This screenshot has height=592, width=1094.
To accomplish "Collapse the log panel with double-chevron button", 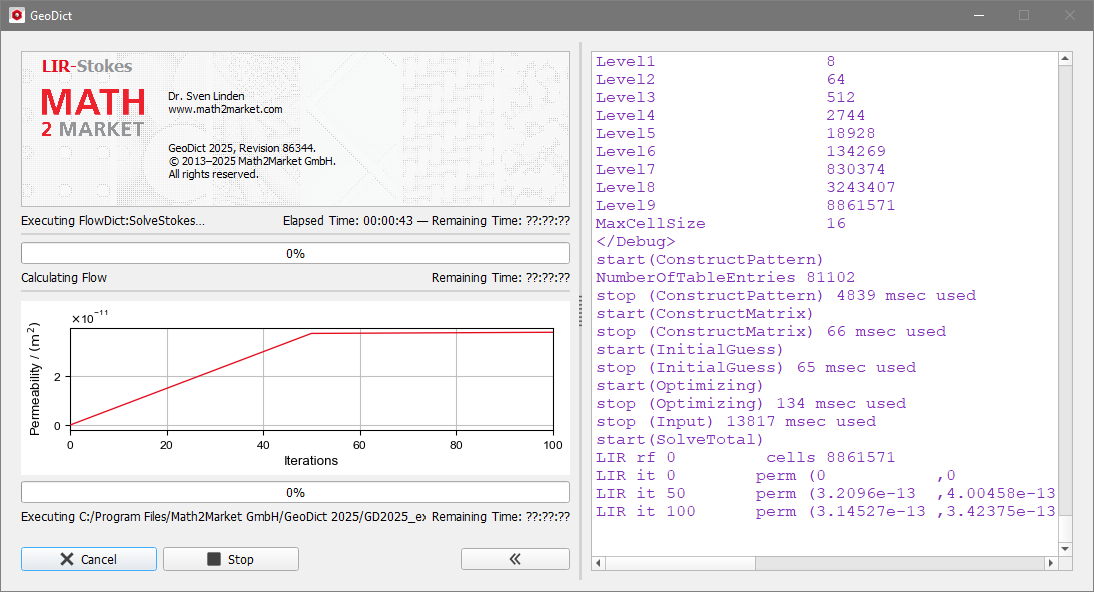I will pos(515,559).
